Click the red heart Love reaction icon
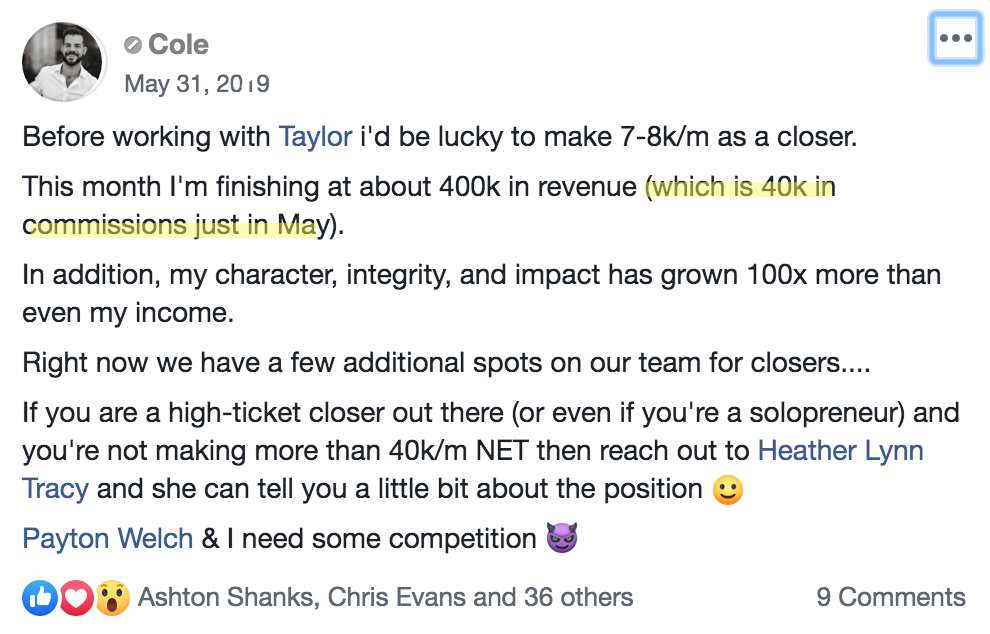This screenshot has height=634, width=990. pyautogui.click(x=76, y=598)
